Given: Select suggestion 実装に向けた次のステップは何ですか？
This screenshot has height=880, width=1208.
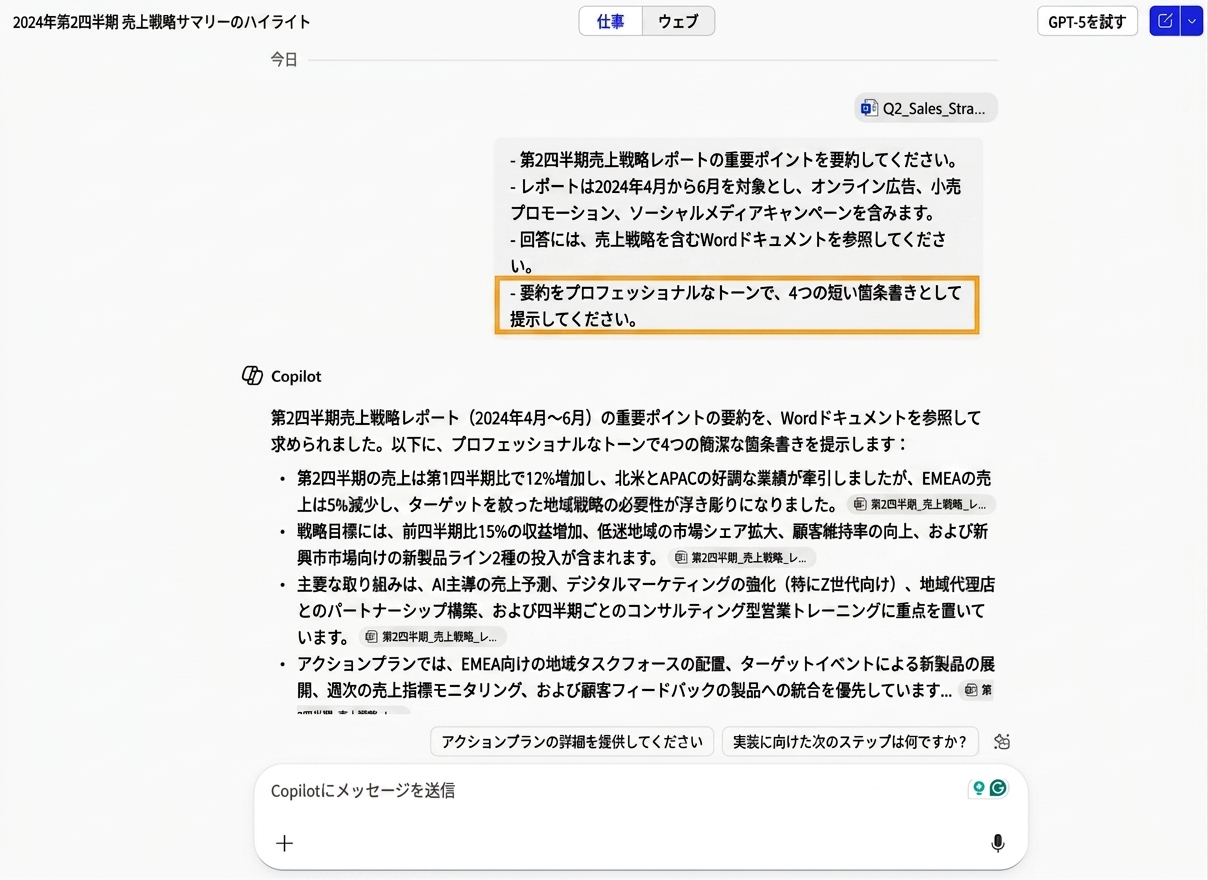Looking at the screenshot, I should click(x=850, y=742).
